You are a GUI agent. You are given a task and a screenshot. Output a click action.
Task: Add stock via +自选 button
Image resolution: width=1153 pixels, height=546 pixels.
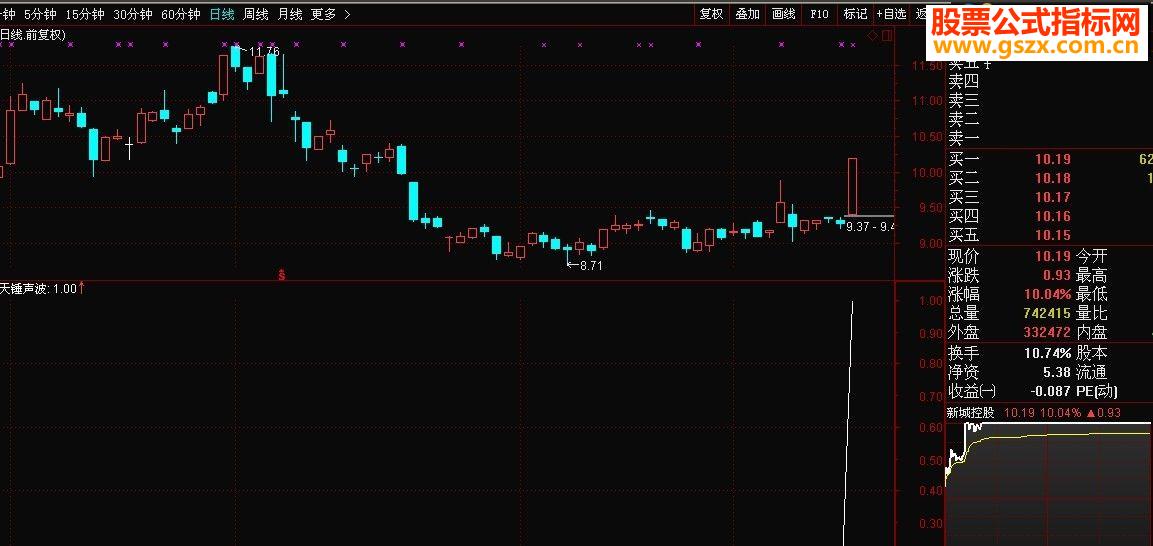[891, 13]
